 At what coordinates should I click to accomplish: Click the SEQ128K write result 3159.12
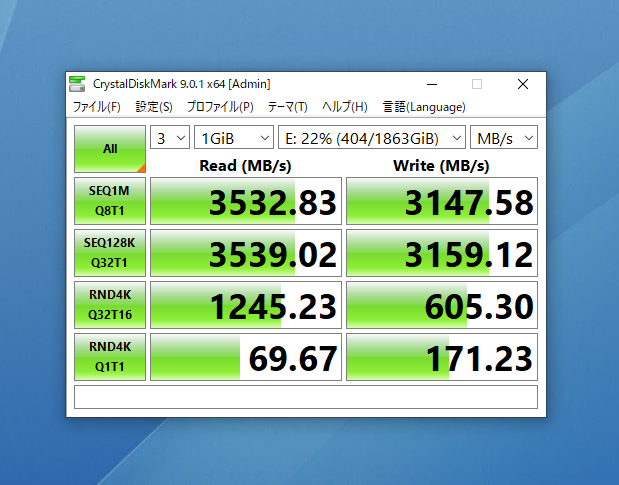pos(442,253)
